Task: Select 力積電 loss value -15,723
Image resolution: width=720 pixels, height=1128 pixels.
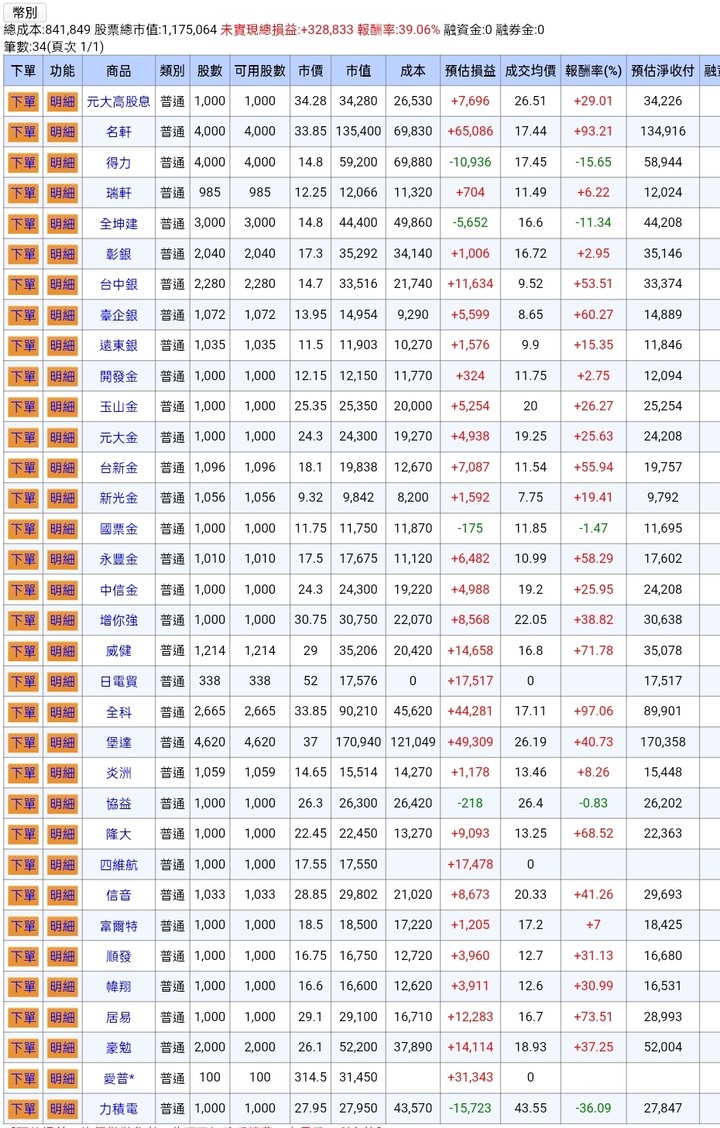Action: point(470,1109)
